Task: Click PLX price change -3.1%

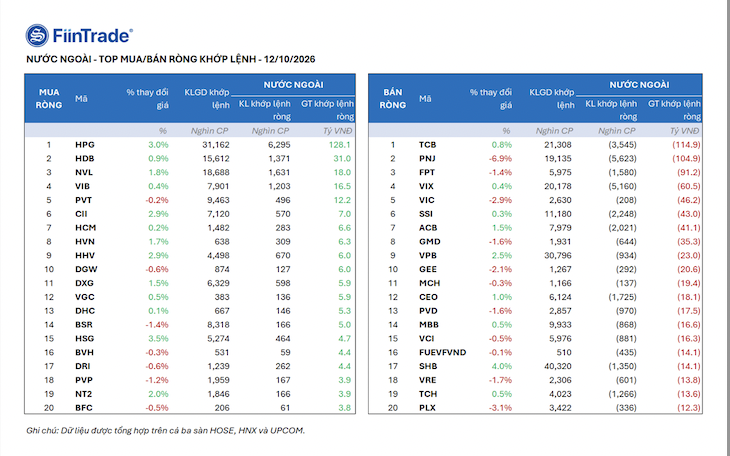Action: (x=500, y=408)
